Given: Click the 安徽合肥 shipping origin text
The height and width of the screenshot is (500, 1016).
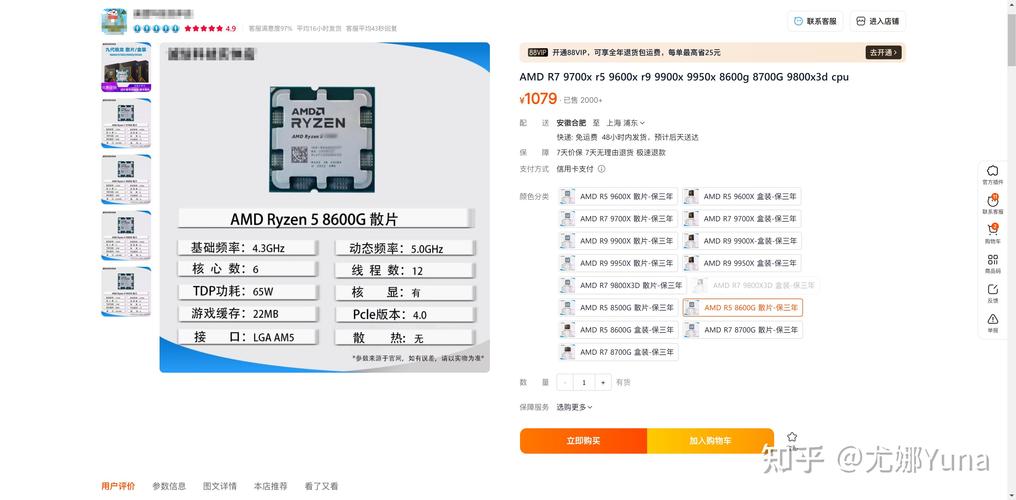Looking at the screenshot, I should (571, 122).
